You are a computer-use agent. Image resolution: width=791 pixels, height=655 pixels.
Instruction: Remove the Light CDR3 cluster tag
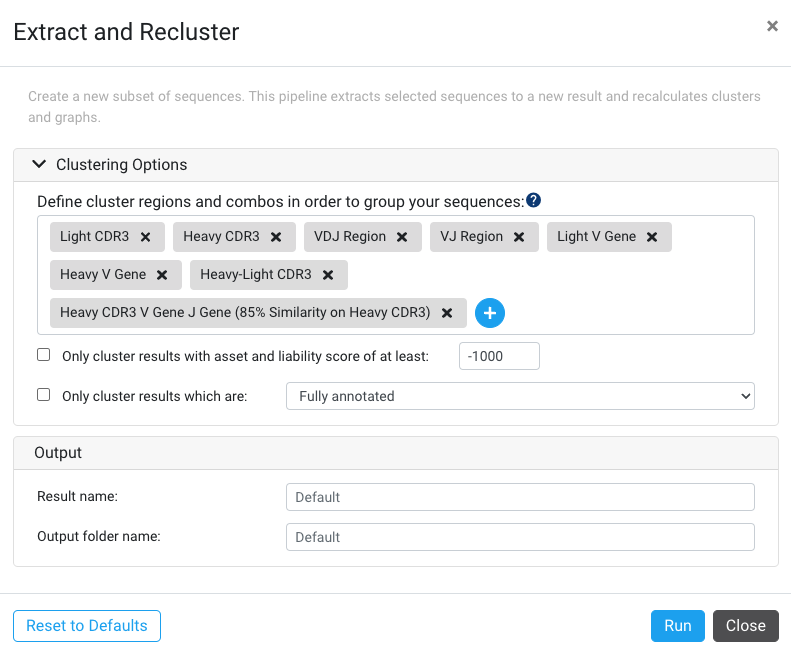[x=145, y=237]
